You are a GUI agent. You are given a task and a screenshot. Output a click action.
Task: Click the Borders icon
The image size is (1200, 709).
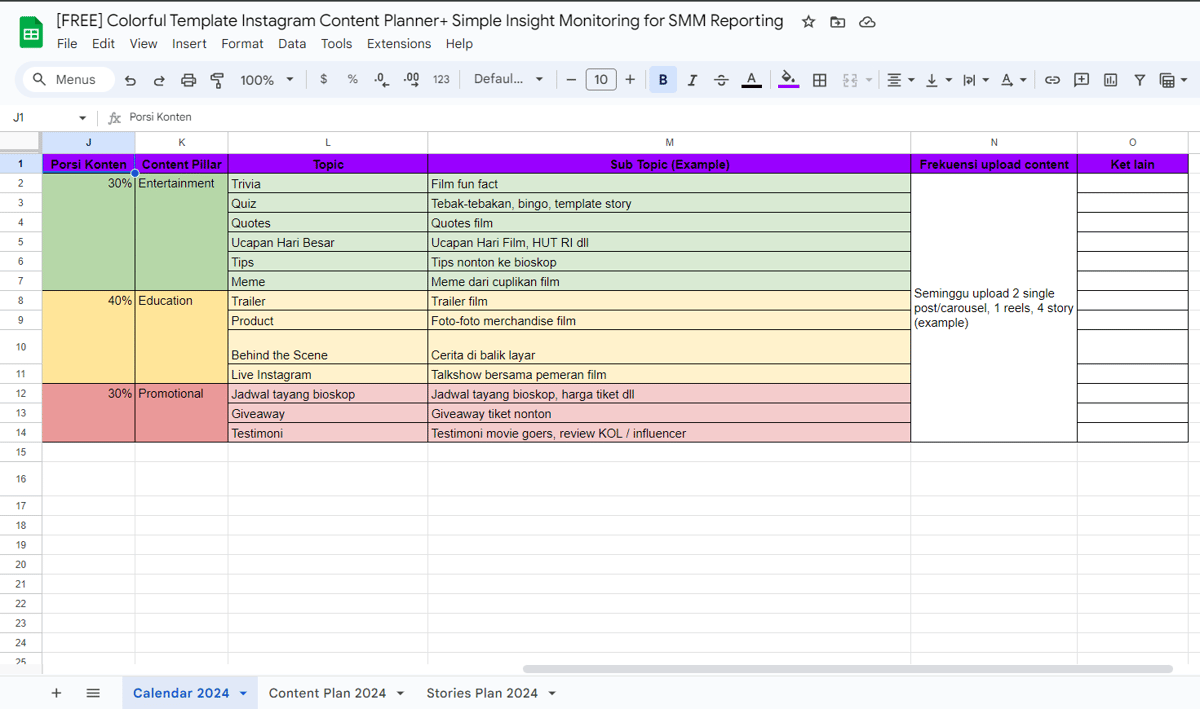tap(819, 79)
